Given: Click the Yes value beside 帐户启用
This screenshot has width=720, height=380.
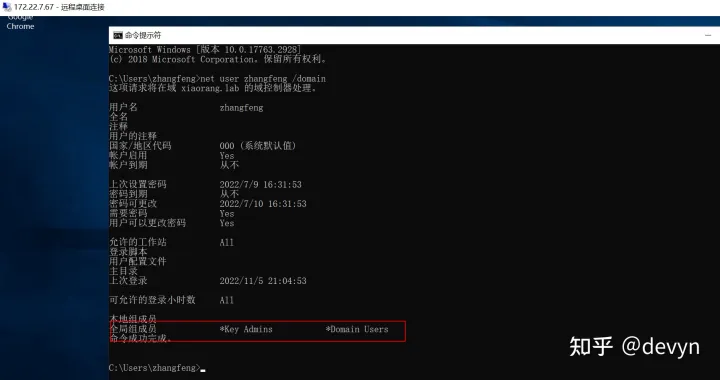Looking at the screenshot, I should click(x=227, y=156).
